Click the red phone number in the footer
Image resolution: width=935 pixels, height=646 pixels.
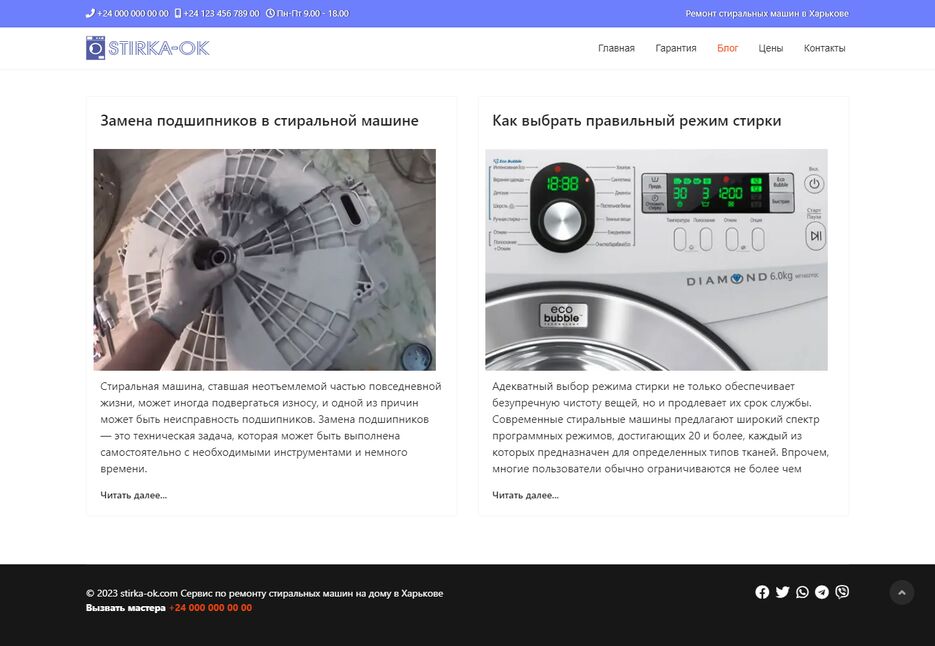pos(210,608)
